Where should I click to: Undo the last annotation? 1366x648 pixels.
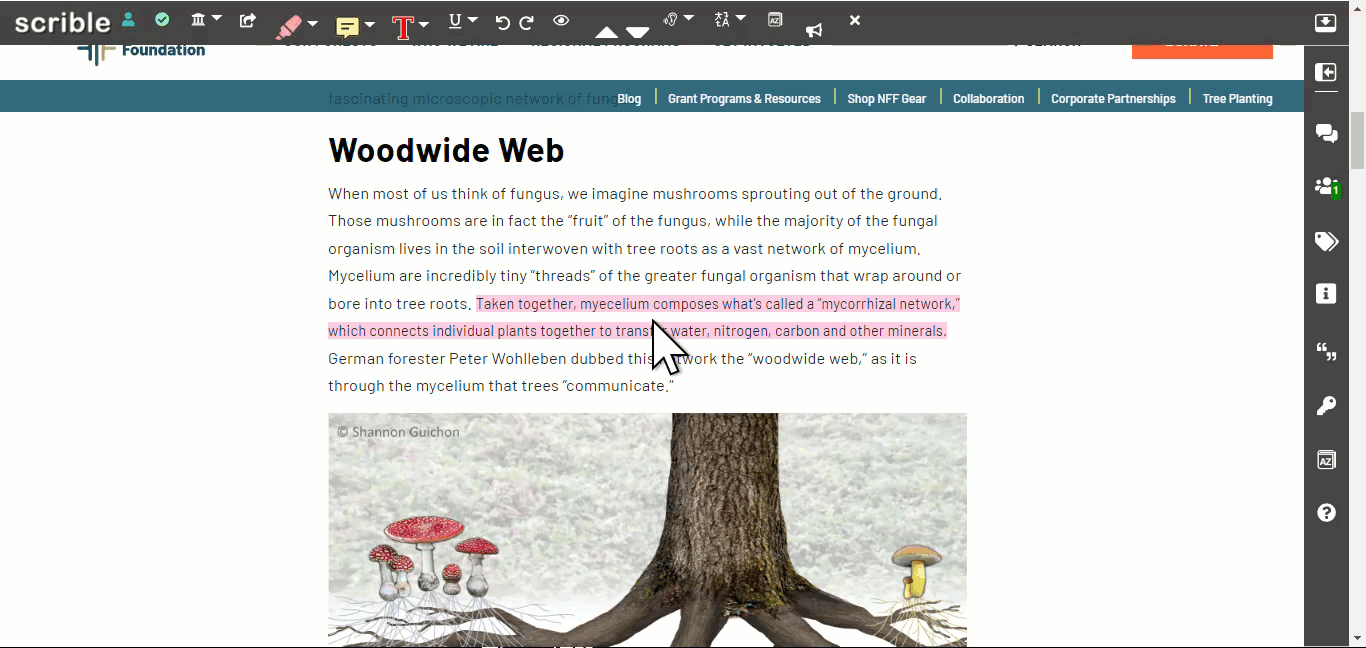pos(502,22)
